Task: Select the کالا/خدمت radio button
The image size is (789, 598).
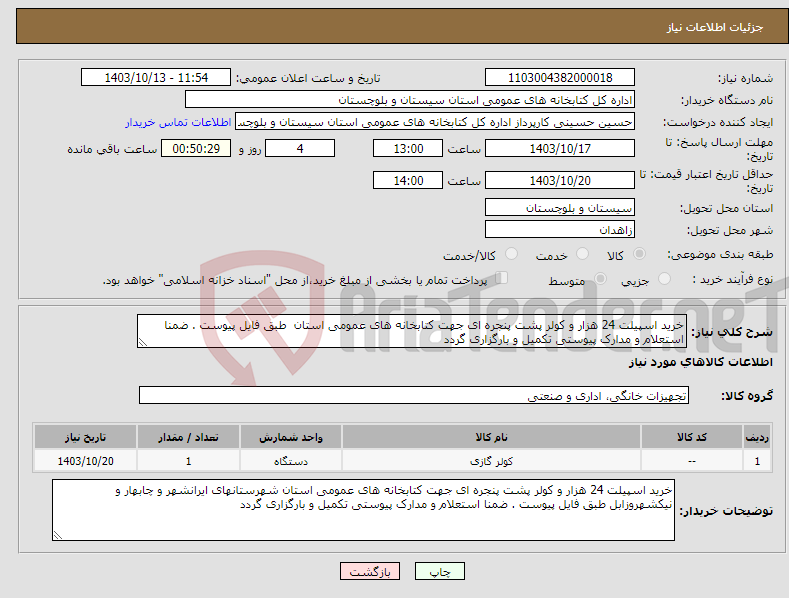Action: click(x=511, y=254)
